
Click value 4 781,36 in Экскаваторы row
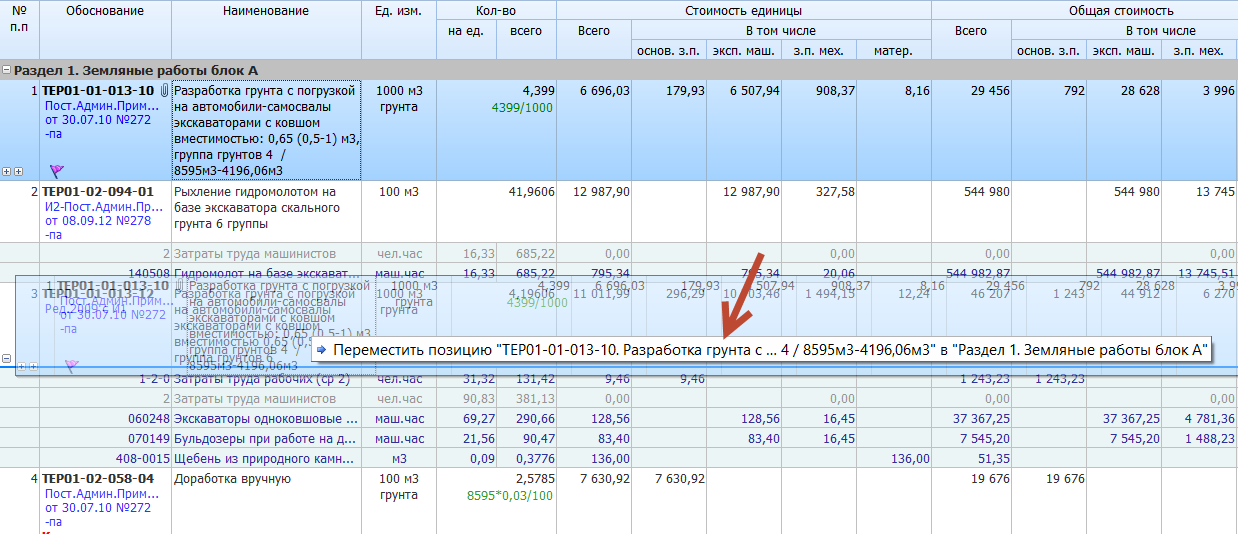pos(1208,418)
